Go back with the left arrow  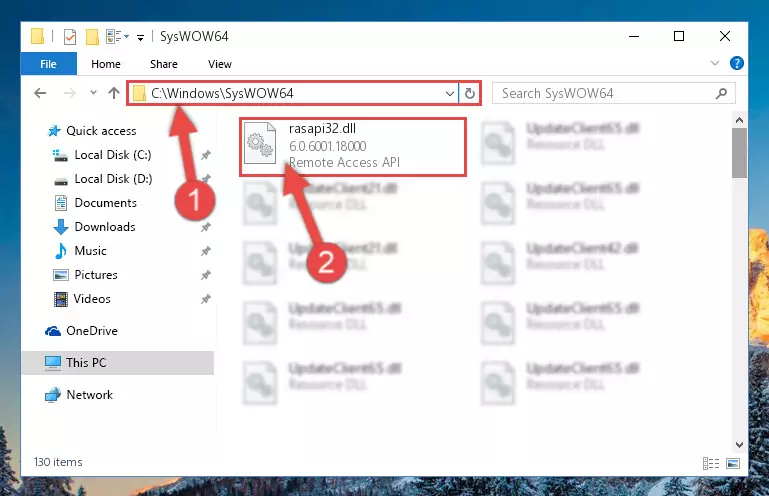coord(40,93)
